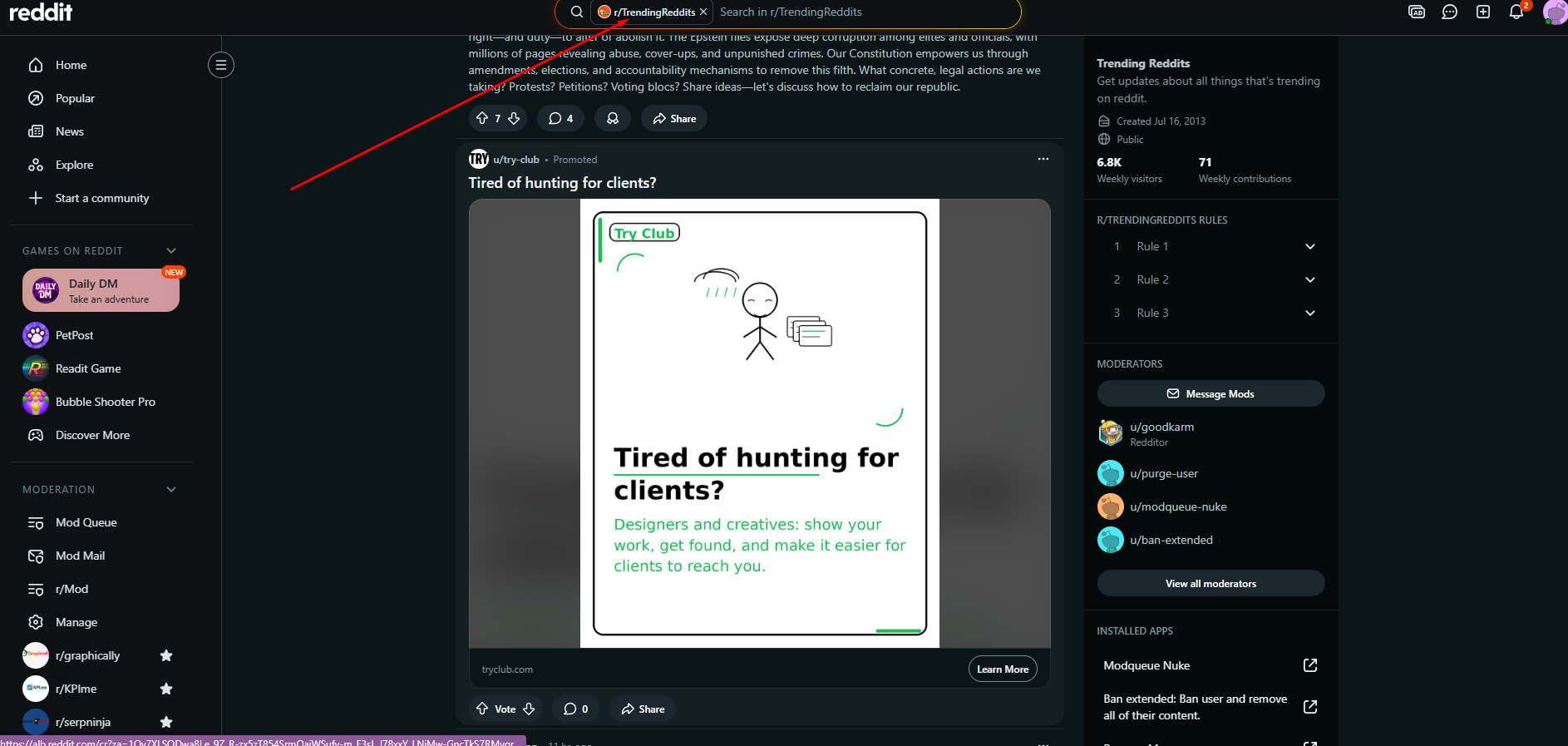Click the "tryclub.com" ad domain text
This screenshot has height=746, width=1568.
click(507, 669)
